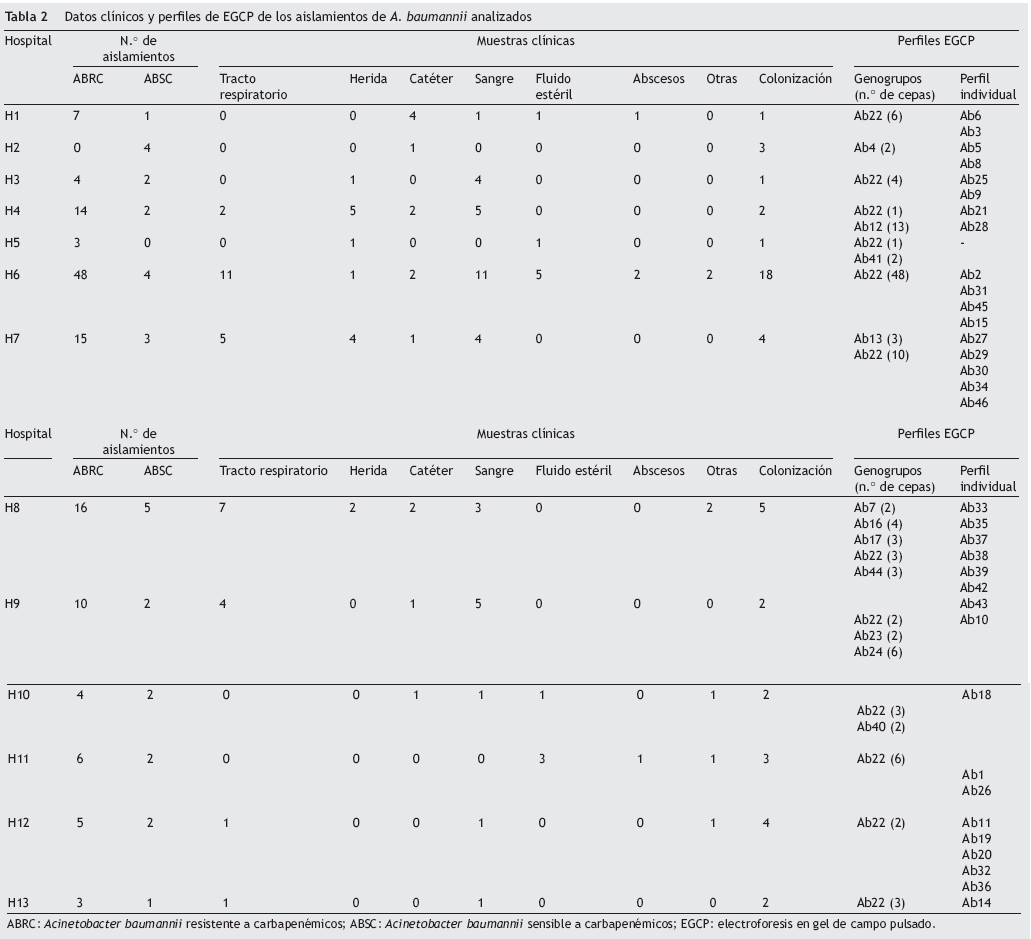Viewport: 1031px width, 939px height.
Task: Select the H8 hospital row label
Action: click(x=12, y=508)
